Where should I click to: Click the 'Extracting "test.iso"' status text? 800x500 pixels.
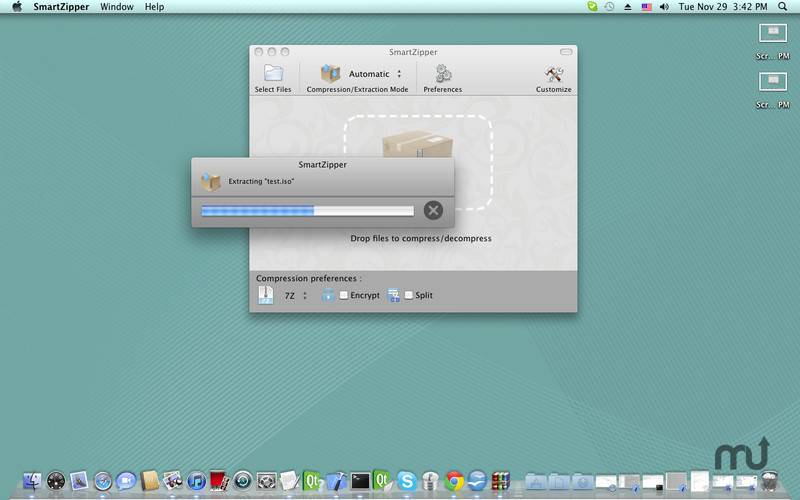point(261,181)
